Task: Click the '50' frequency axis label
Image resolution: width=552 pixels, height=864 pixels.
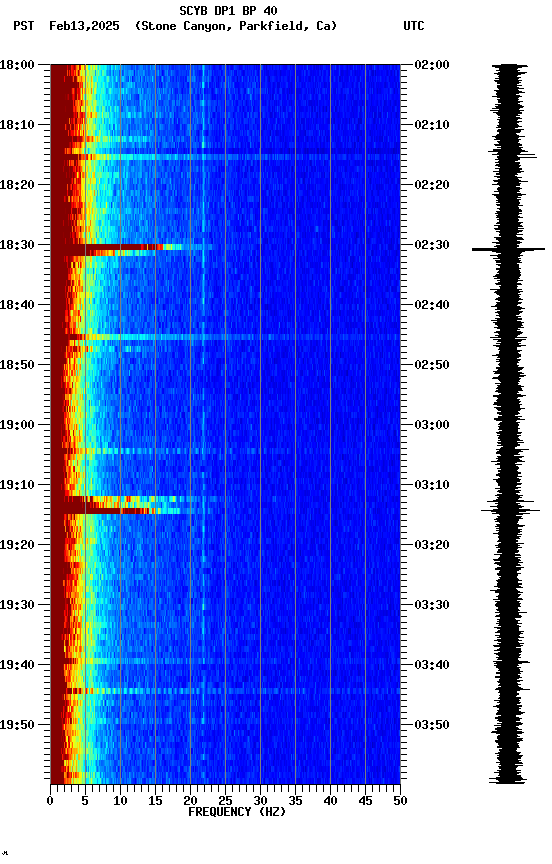Action: pos(400,801)
